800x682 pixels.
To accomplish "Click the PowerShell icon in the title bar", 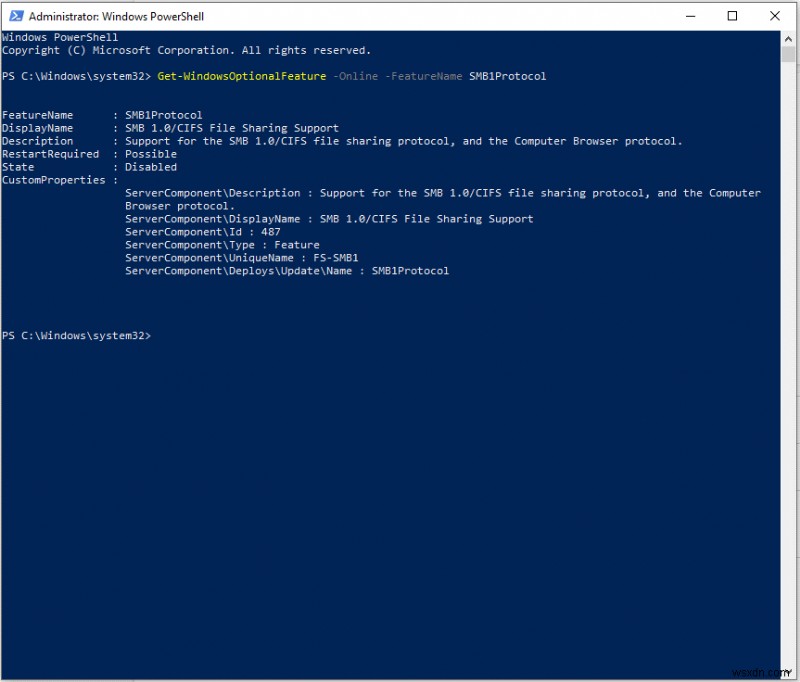I will [14, 17].
